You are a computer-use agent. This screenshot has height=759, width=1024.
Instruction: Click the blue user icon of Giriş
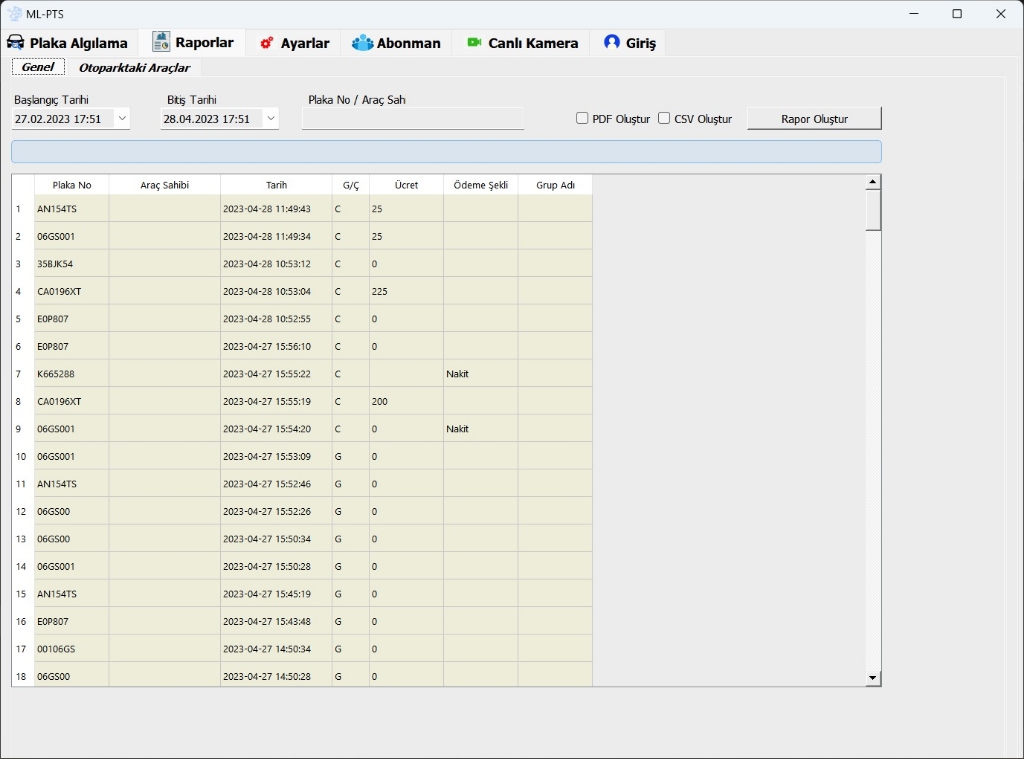(x=611, y=42)
